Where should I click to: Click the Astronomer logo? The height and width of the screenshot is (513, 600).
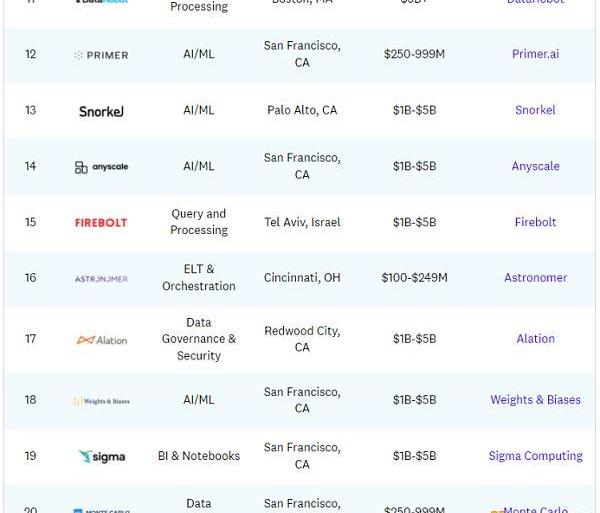[x=101, y=279]
